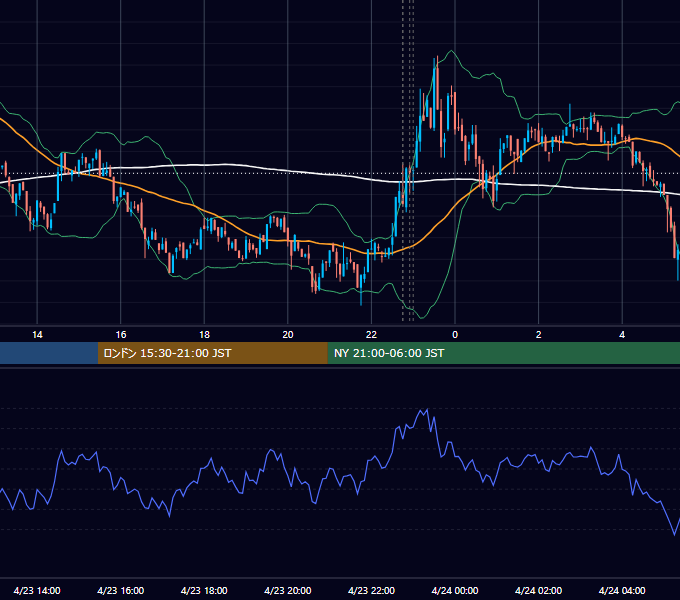Click the 18 hour label on price chart axis
The width and height of the screenshot is (680, 600).
(204, 335)
